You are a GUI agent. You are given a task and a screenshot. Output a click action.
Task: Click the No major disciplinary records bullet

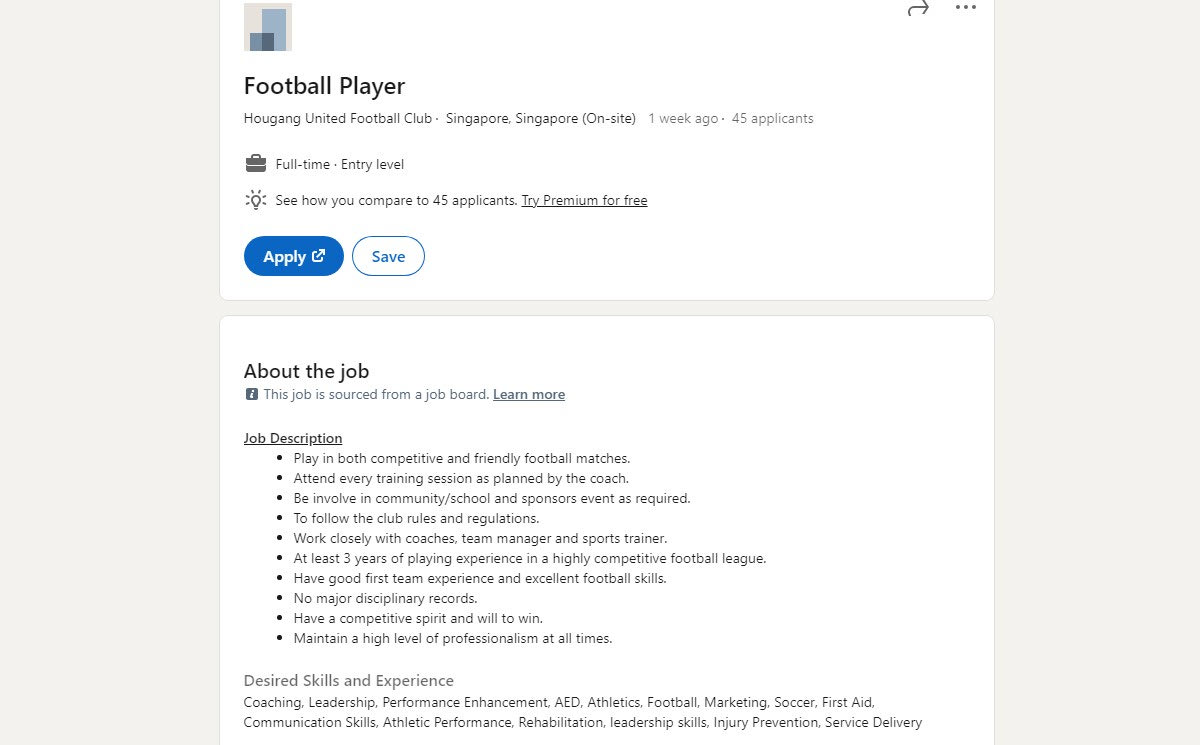coord(385,598)
